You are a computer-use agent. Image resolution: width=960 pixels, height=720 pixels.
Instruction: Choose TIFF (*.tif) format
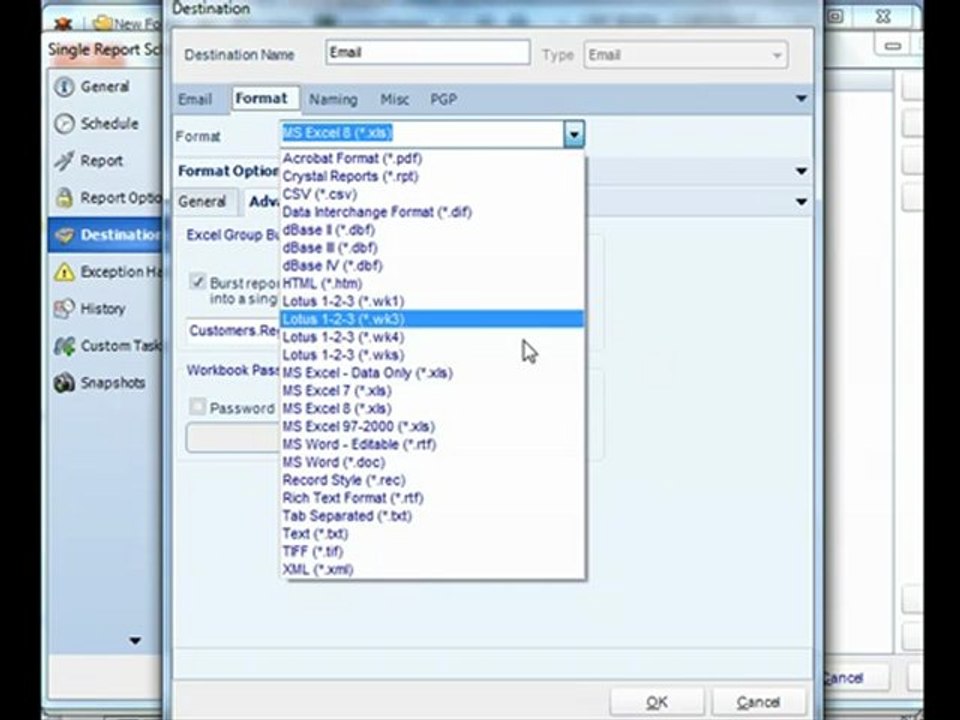(x=432, y=551)
